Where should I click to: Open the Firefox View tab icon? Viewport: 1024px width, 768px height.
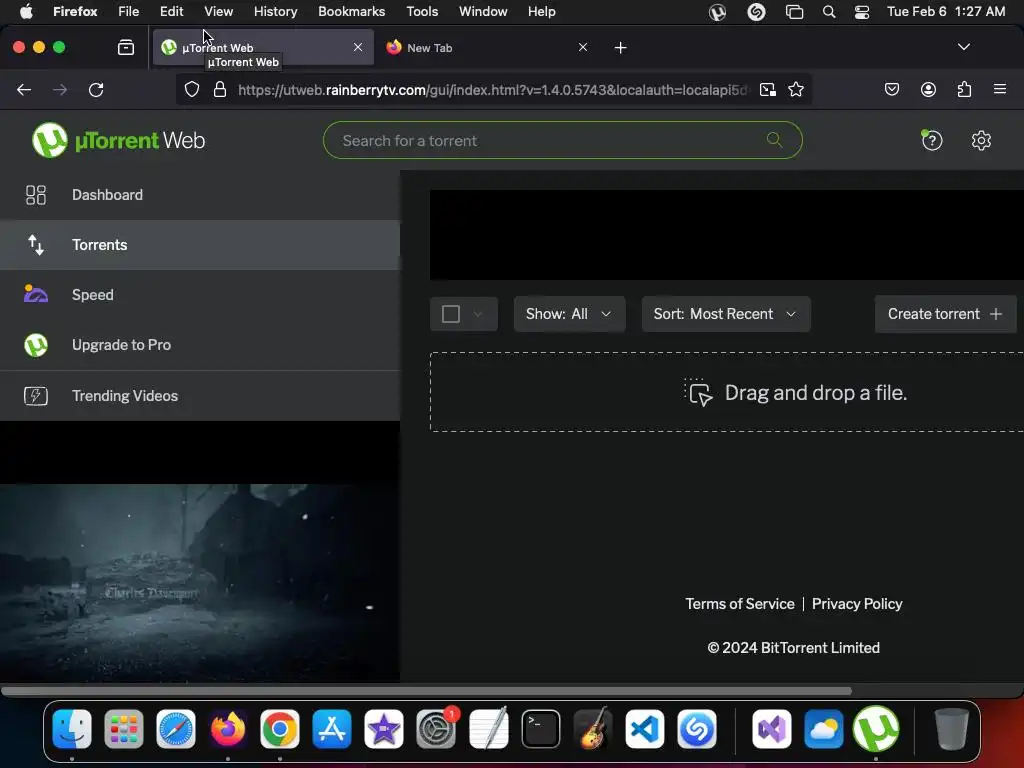[x=126, y=47]
